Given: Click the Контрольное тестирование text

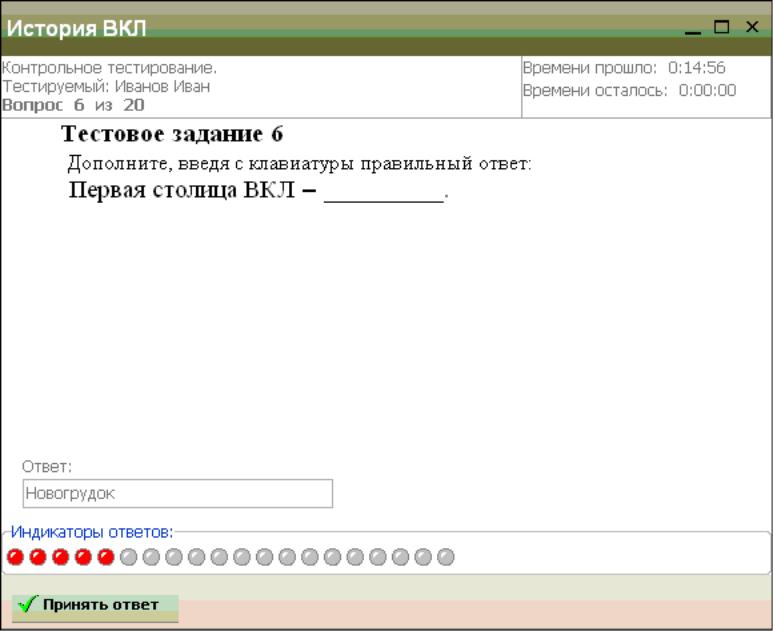Looking at the screenshot, I should [x=109, y=68].
